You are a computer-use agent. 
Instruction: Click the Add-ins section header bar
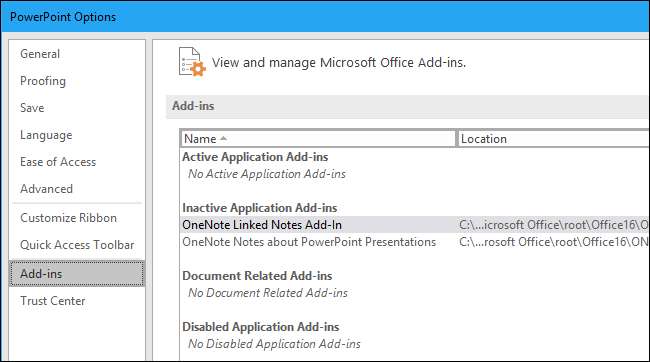(x=408, y=107)
